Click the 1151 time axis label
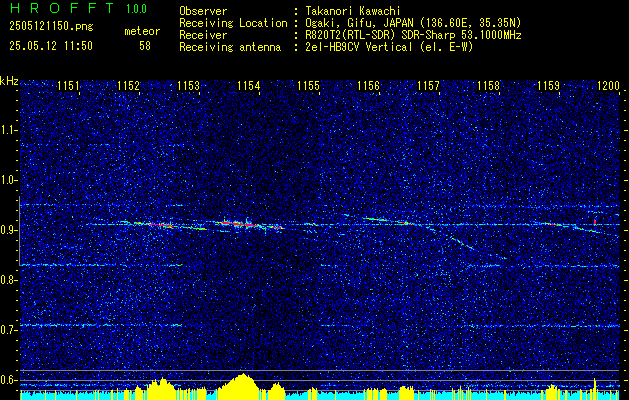629x400 pixels. tap(69, 86)
